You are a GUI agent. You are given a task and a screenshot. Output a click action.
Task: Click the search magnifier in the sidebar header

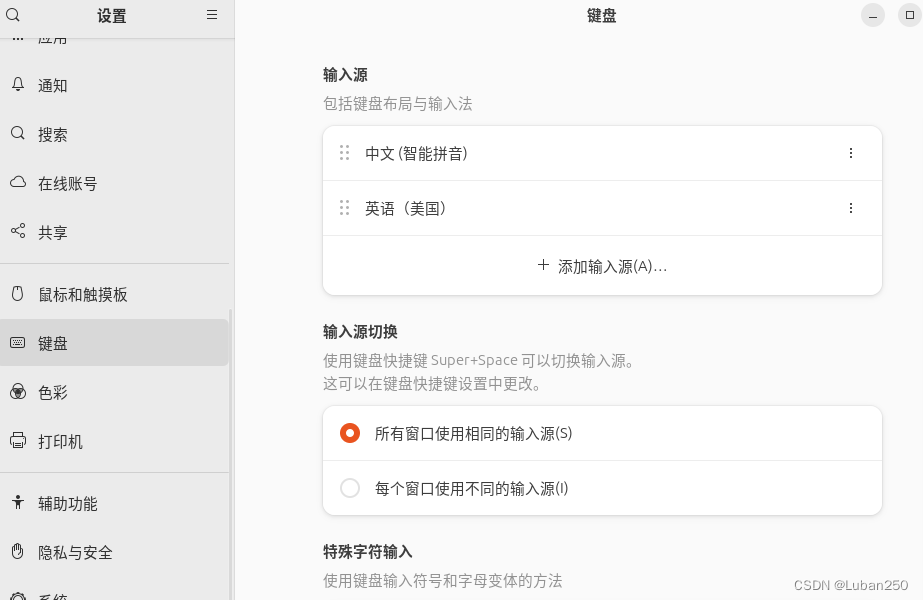12,15
